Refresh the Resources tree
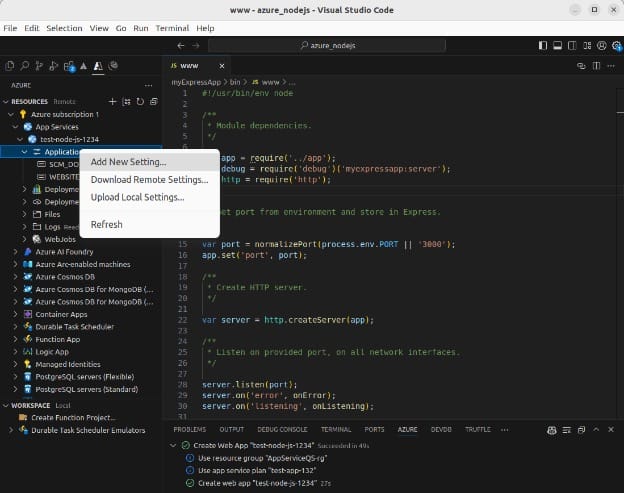Screen dimensions: 624x493 pyautogui.click(x=140, y=101)
